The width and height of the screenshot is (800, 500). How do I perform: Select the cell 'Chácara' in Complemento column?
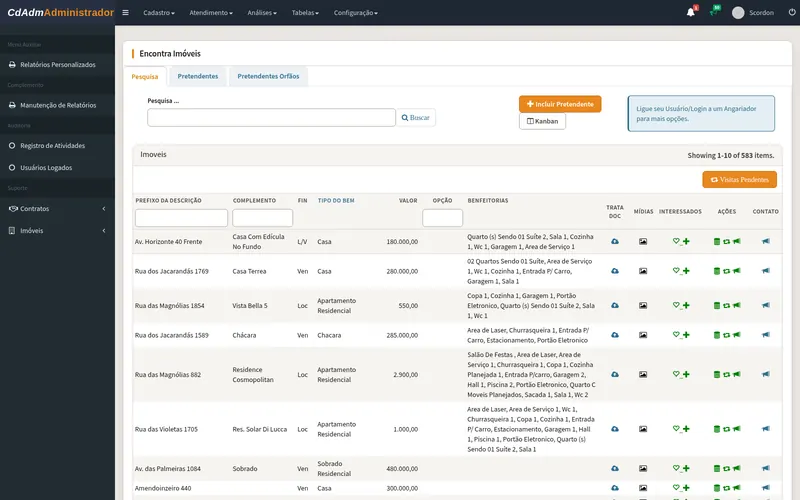point(244,335)
